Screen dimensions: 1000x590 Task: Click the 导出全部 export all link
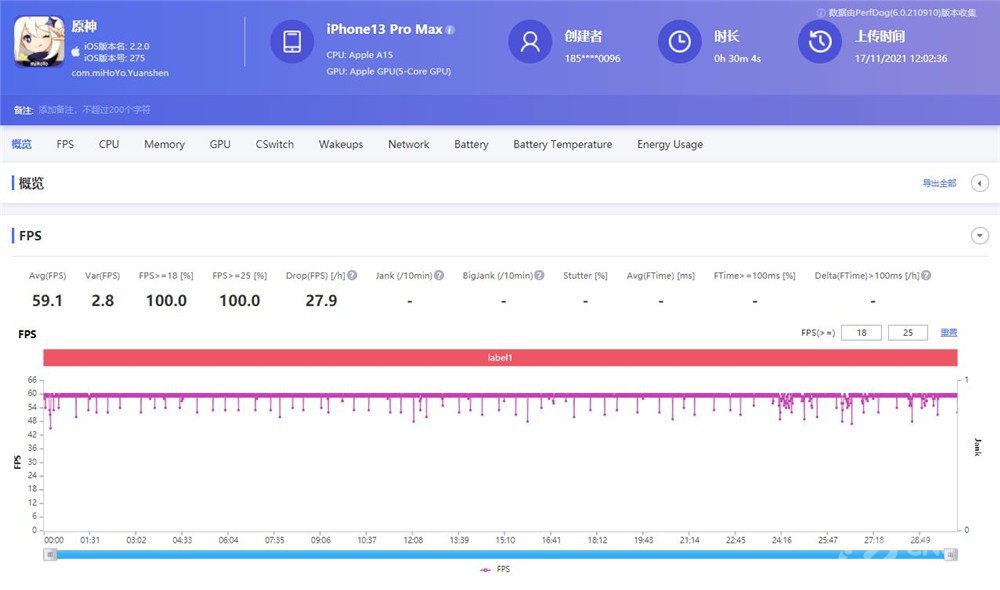tap(939, 183)
